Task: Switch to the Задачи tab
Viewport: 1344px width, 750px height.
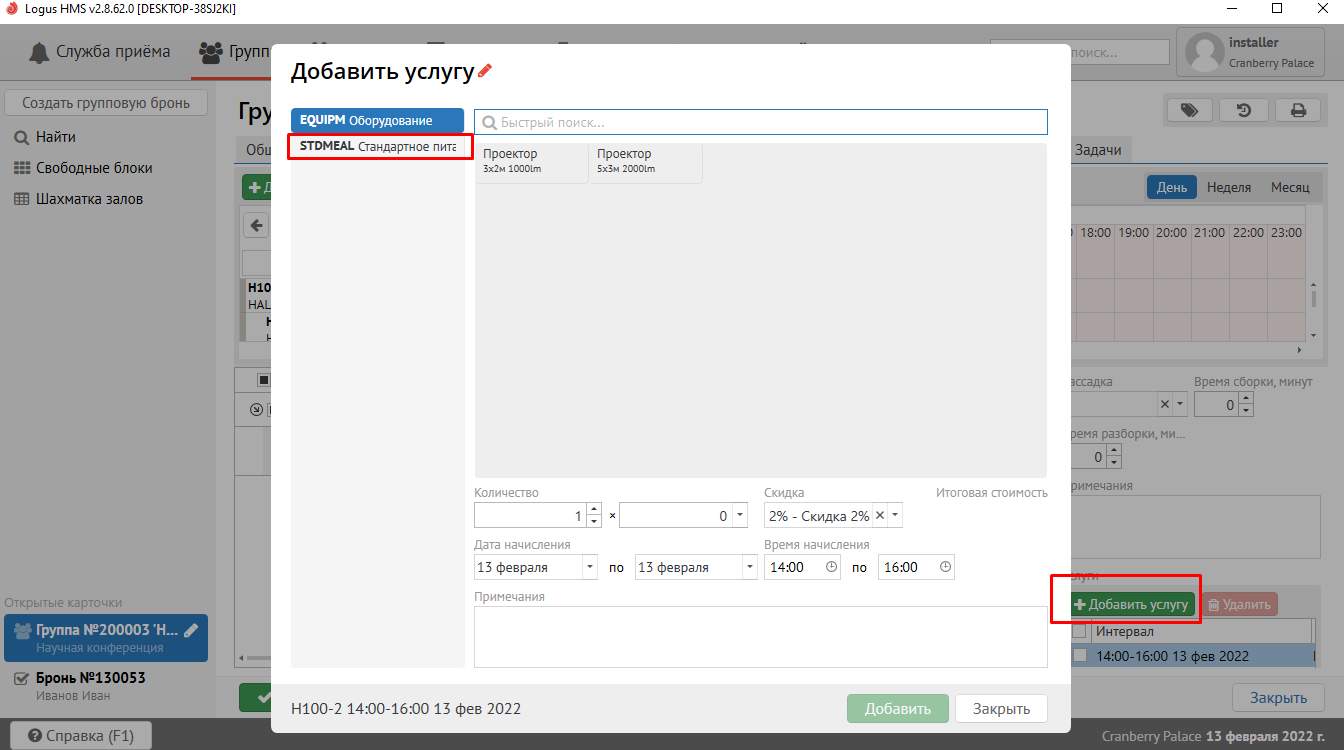Action: (1098, 150)
